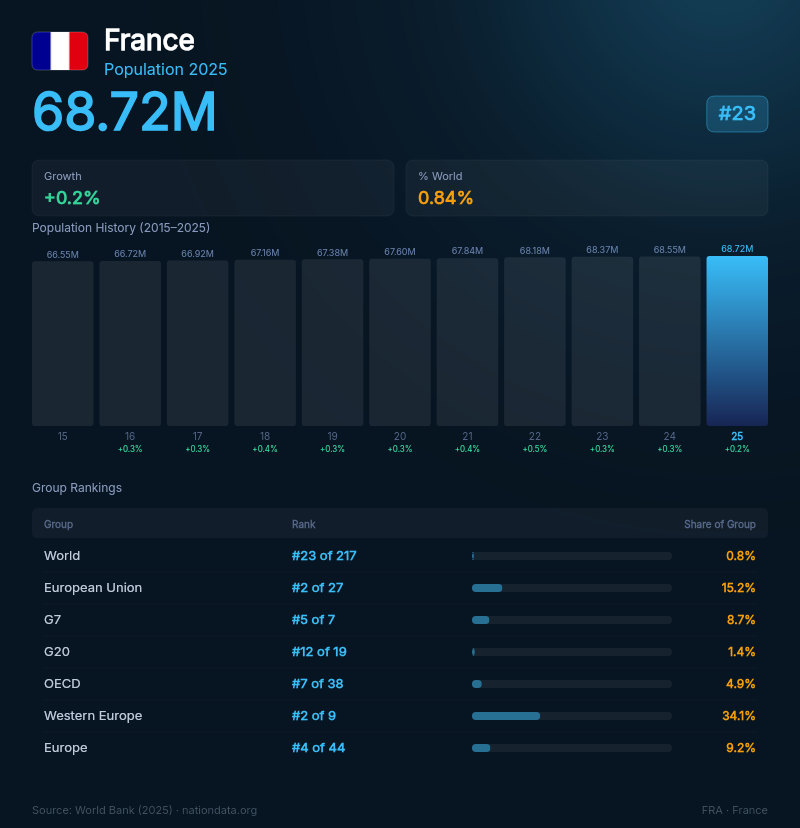The height and width of the screenshot is (828, 800).
Task: Click the 'OECD' group name
Action: (62, 684)
